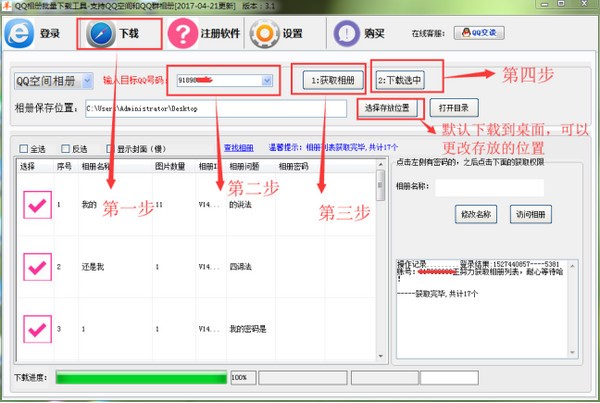Image resolution: width=600 pixels, height=403 pixels.
Task: Click the album save path field
Action: point(216,109)
